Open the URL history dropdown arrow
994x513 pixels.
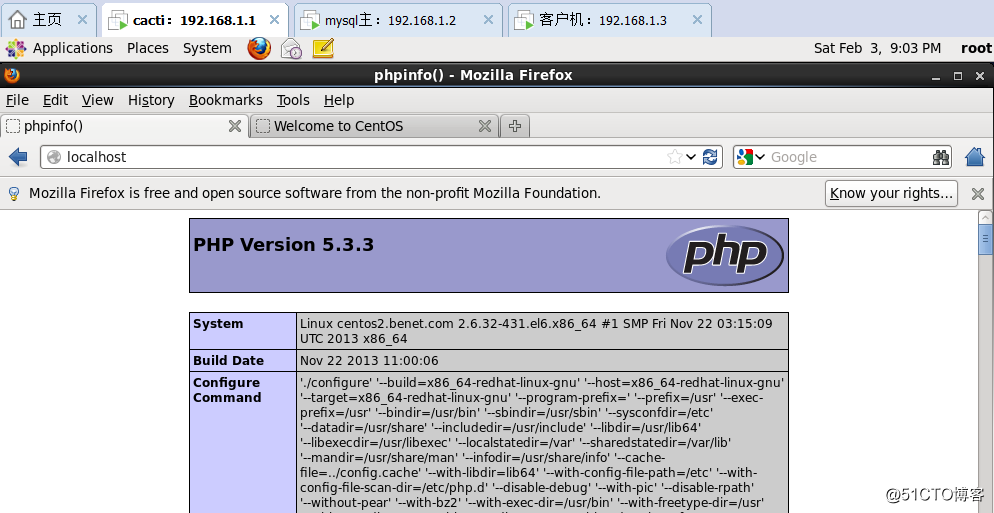click(x=691, y=157)
